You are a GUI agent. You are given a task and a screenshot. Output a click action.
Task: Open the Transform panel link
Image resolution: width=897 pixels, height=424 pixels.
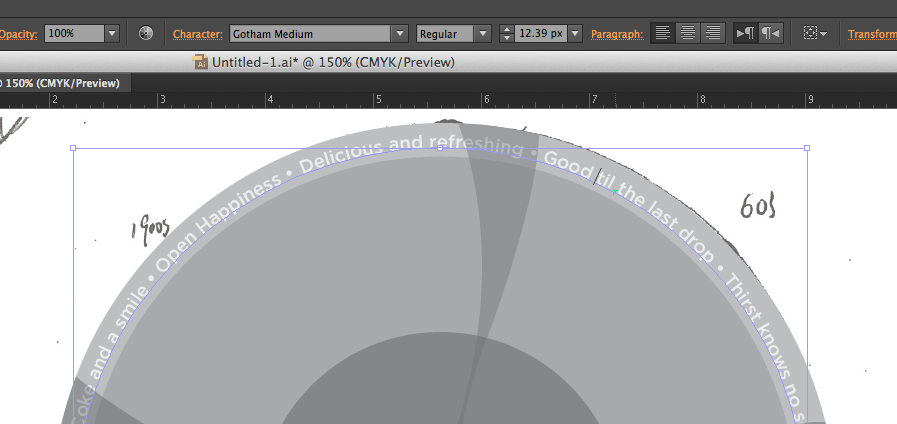[x=872, y=34]
